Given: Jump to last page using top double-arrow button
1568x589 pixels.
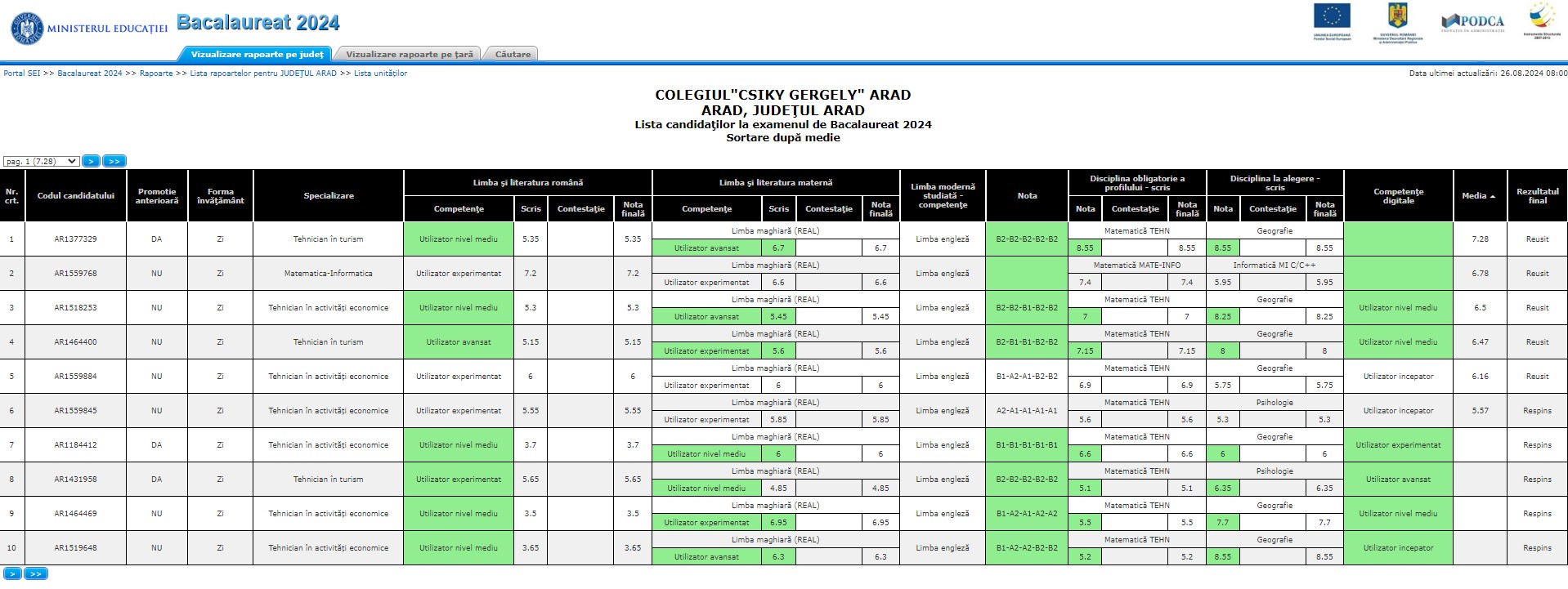Looking at the screenshot, I should coord(114,161).
